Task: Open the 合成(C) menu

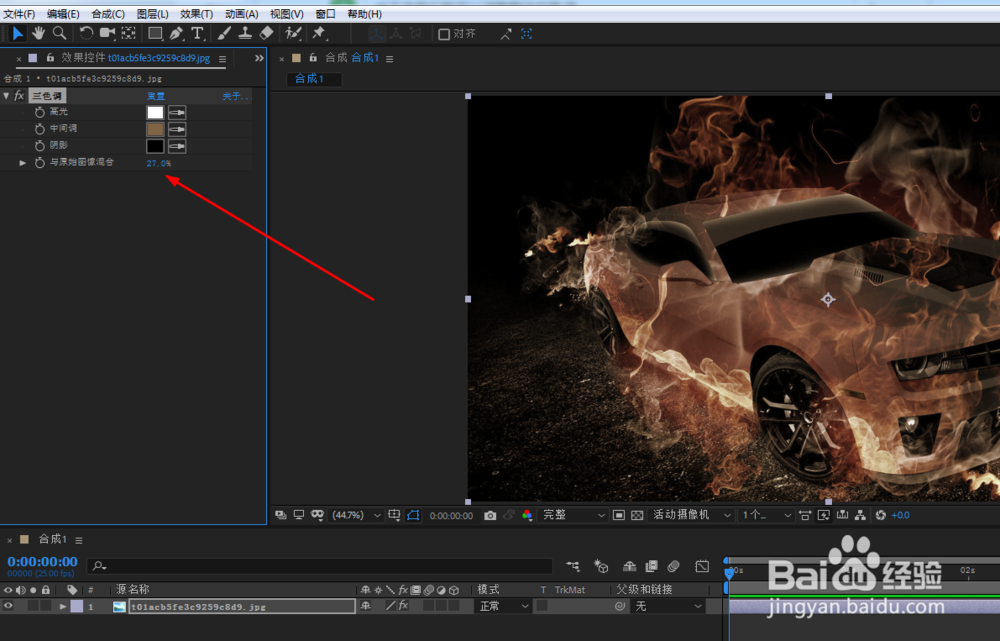Action: coord(108,13)
